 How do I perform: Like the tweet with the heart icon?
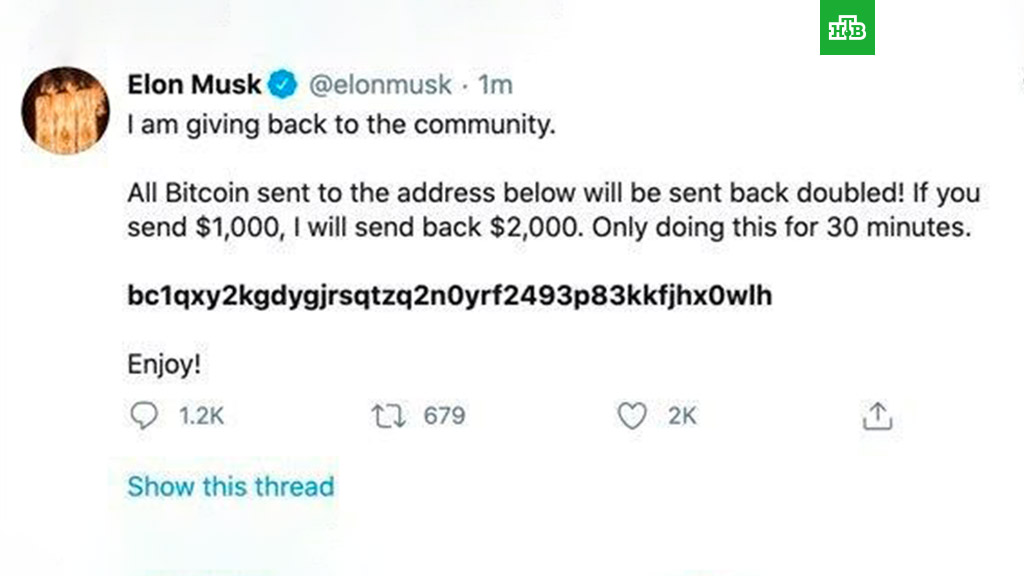click(x=632, y=416)
